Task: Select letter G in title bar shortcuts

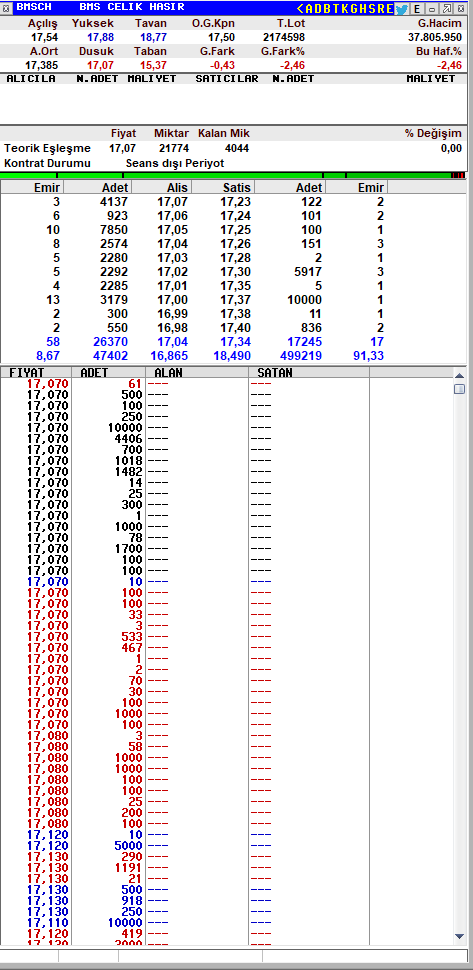Action: pos(354,9)
